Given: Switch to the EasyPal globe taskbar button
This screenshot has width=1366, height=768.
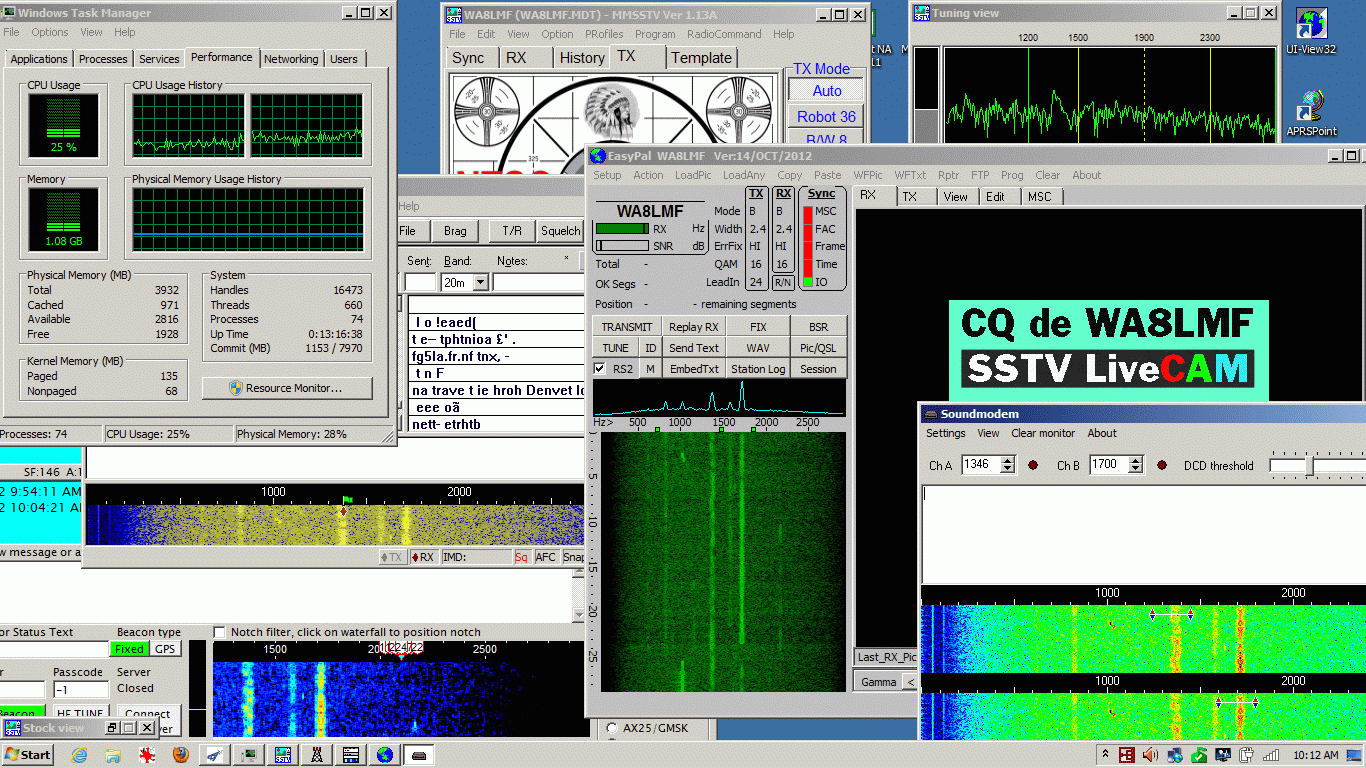Looking at the screenshot, I should 385,754.
